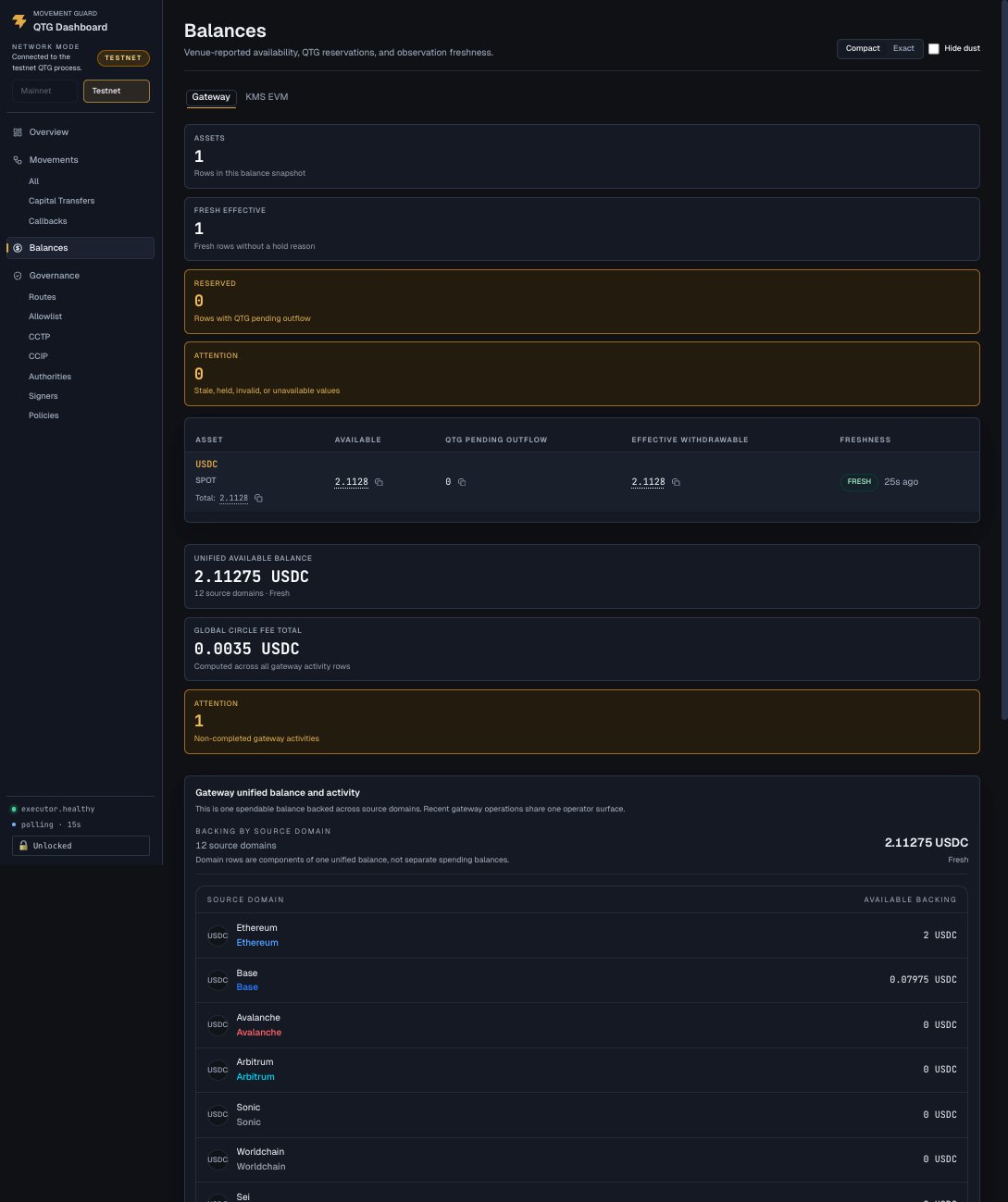Click the Movements icon in sidebar
Image resolution: width=1008 pixels, height=1202 pixels.
point(18,160)
